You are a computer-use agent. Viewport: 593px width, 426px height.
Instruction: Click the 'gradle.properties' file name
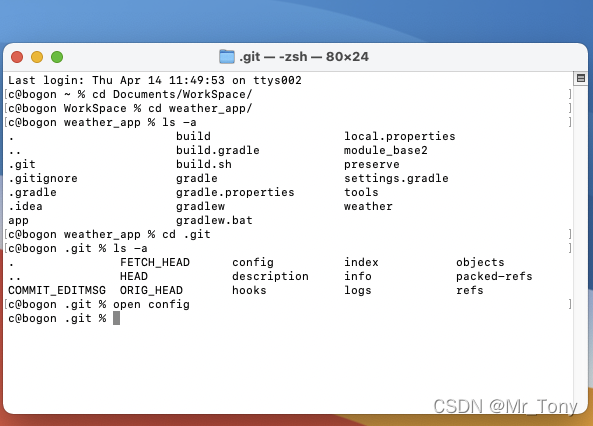(x=235, y=192)
